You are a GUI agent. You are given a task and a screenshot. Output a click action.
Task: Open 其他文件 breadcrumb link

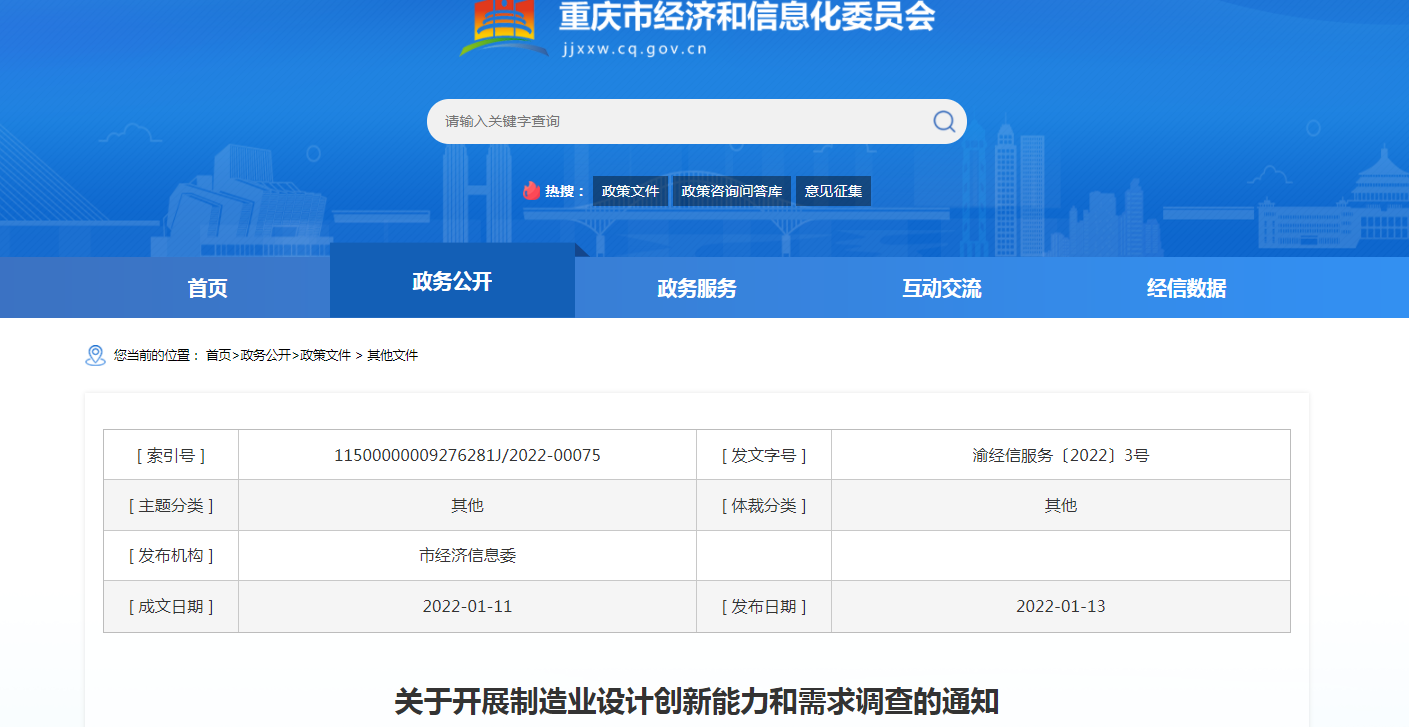point(392,355)
